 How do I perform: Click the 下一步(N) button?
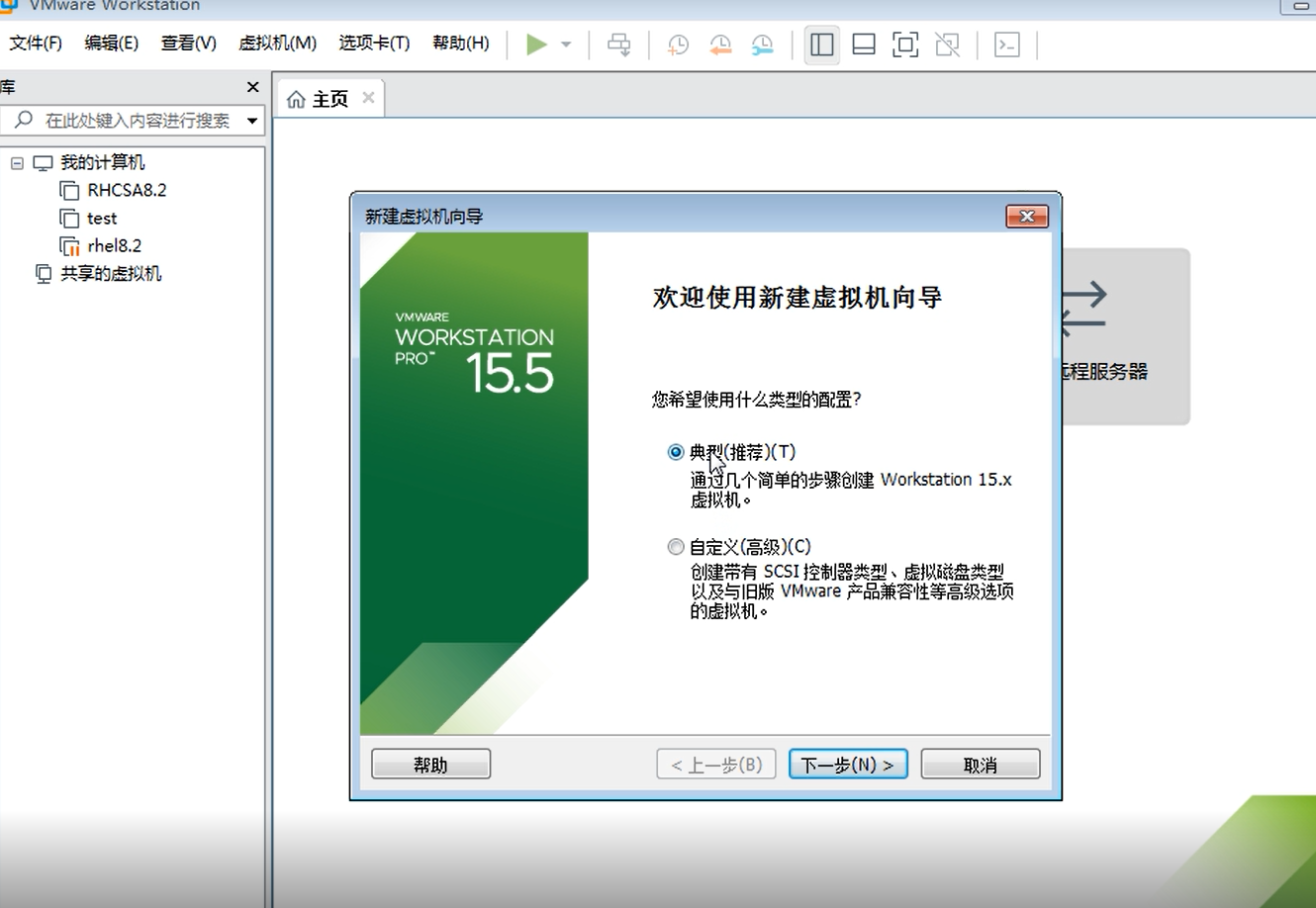847,764
